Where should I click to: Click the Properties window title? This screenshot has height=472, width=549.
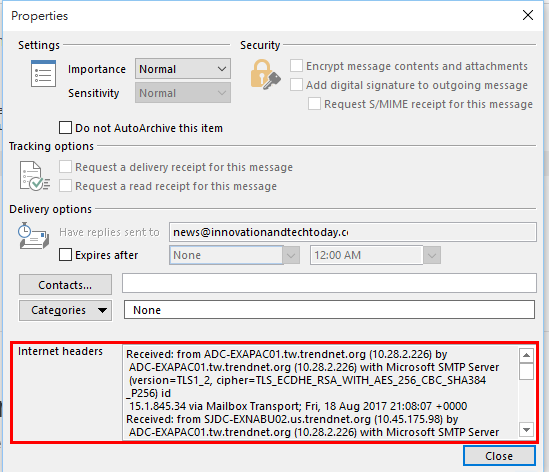[40, 16]
